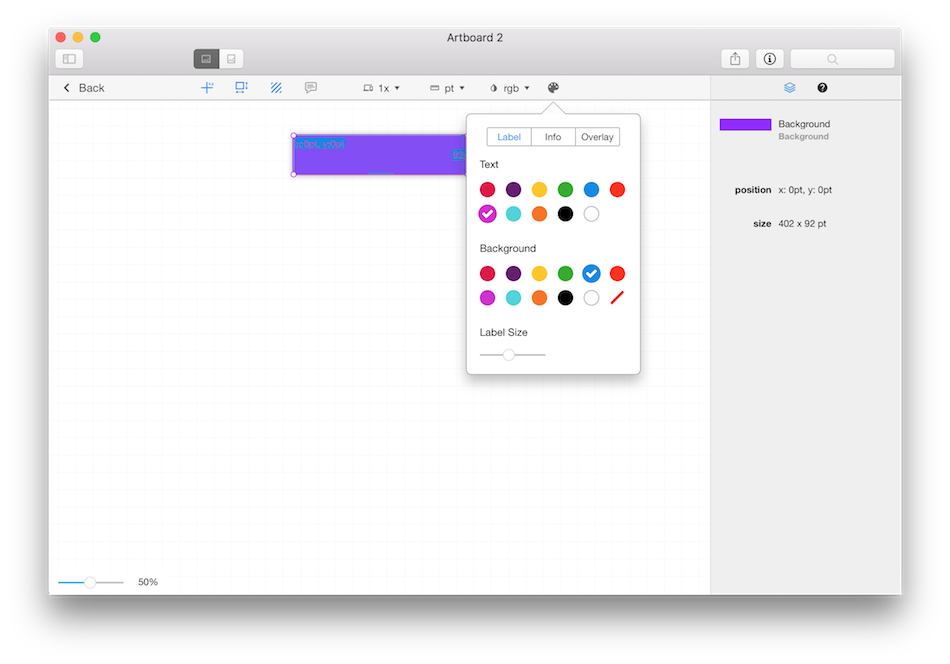Click the zoom slider handle
Image resolution: width=950 pixels, height=664 pixels.
click(90, 582)
